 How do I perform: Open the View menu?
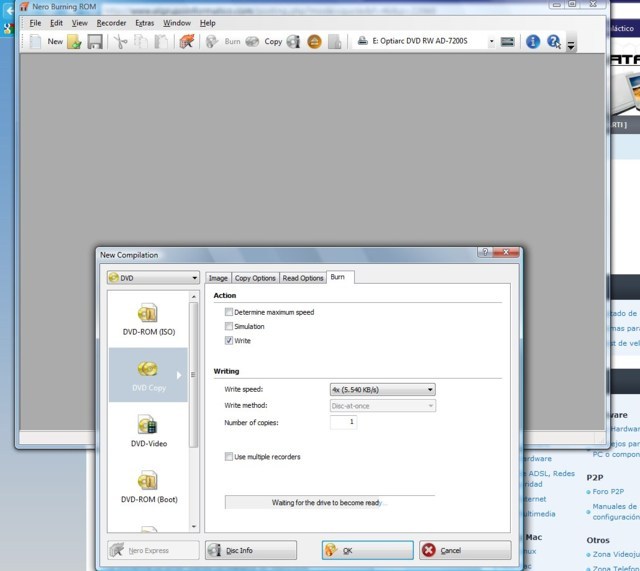(x=80, y=23)
